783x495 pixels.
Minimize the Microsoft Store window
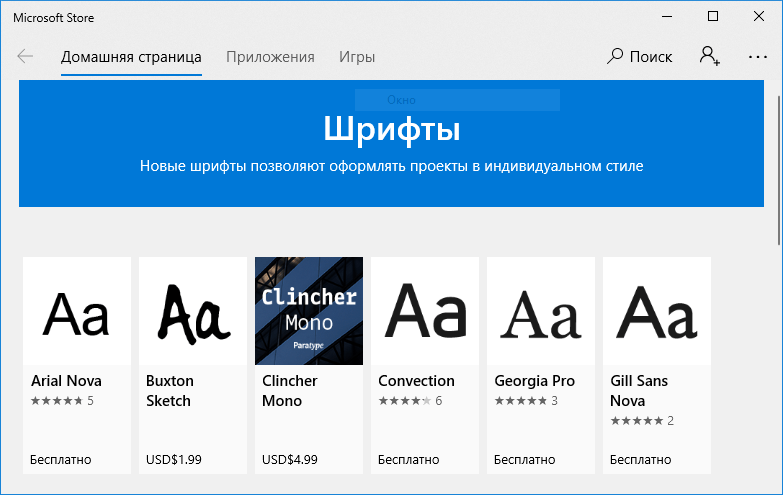667,16
